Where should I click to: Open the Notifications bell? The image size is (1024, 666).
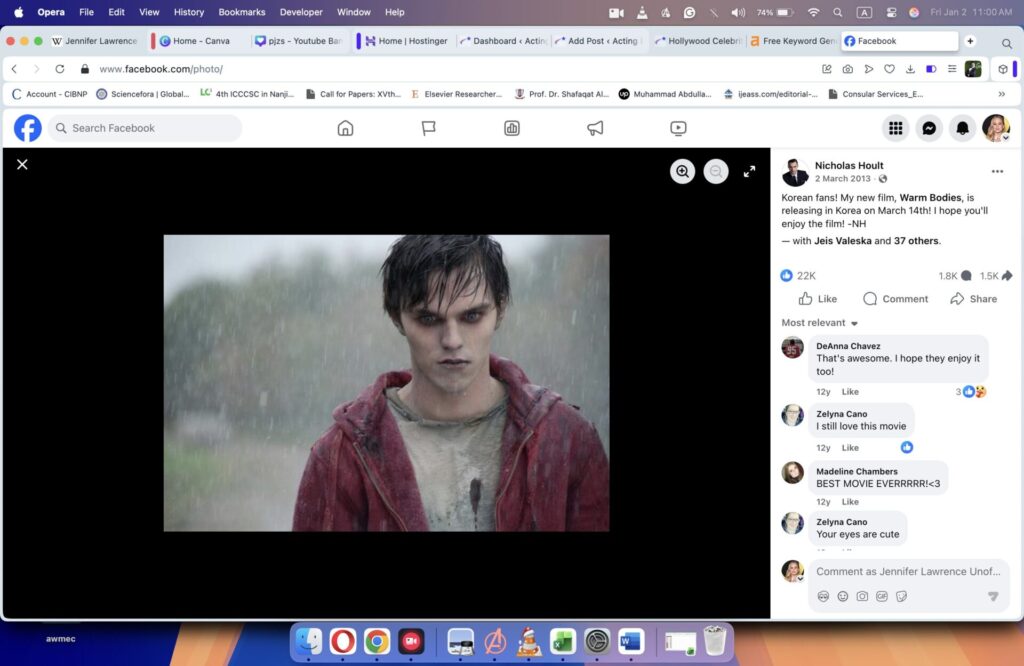[x=962, y=128]
